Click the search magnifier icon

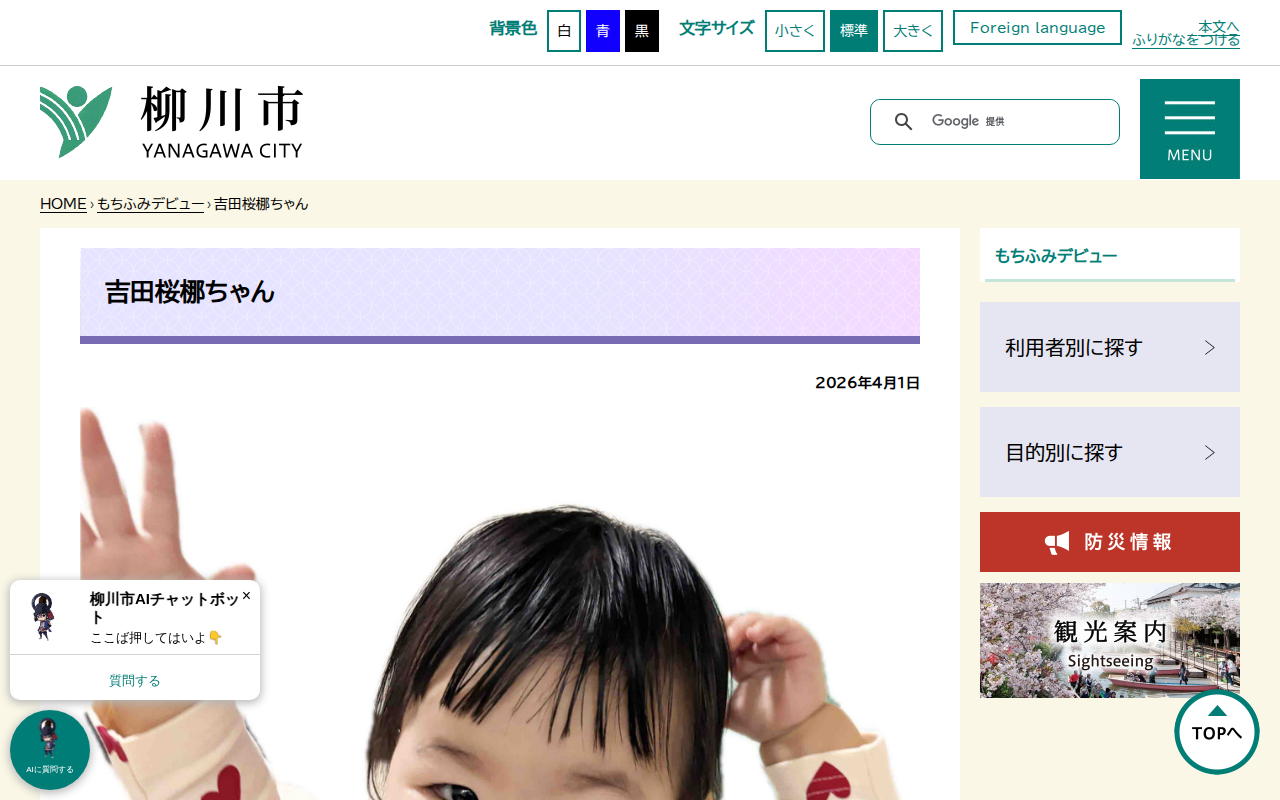[x=903, y=122]
